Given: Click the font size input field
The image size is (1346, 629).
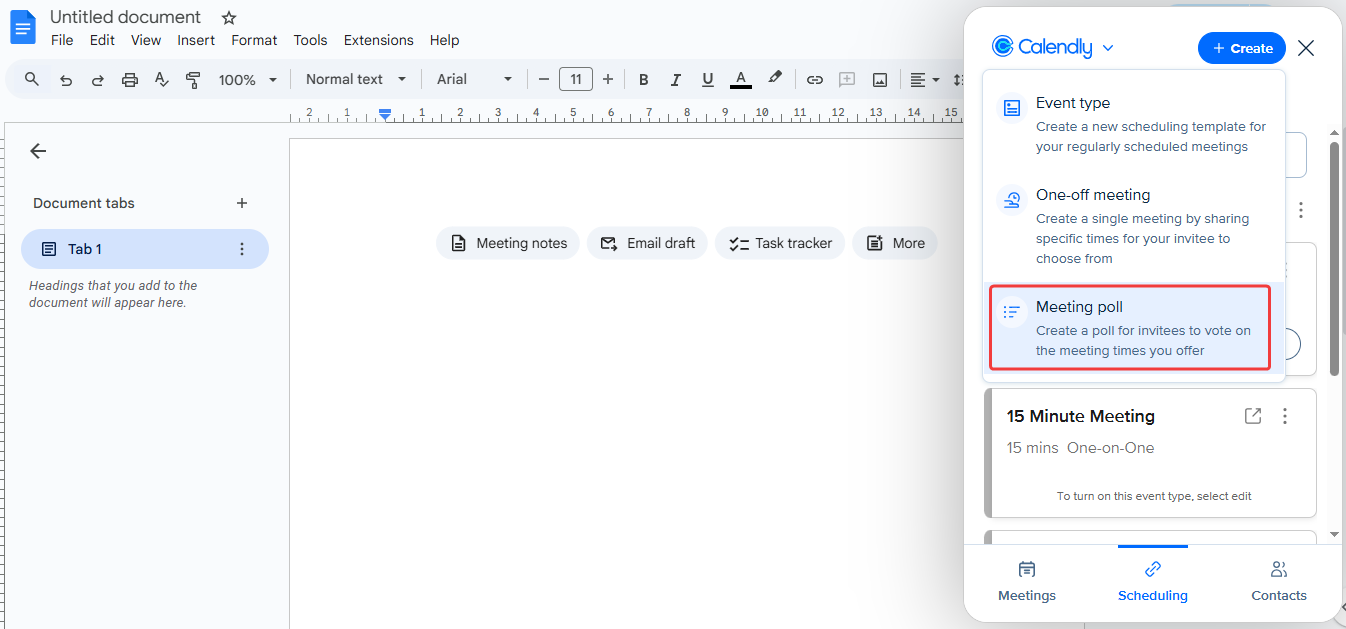Looking at the screenshot, I should [x=576, y=79].
